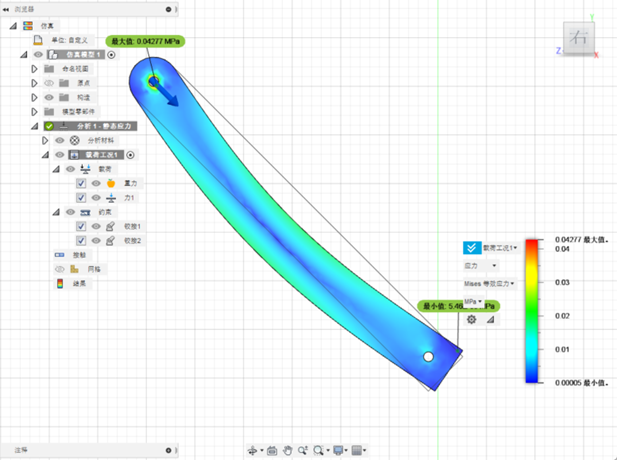617x460 pixels.
Task: Open the 载荷工况1 dropdown near legend
Action: coord(500,247)
